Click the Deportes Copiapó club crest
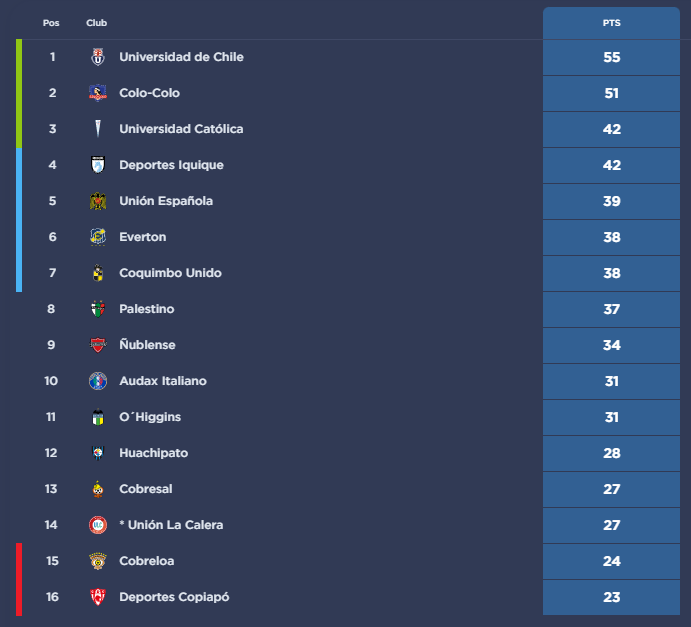This screenshot has height=627, width=691. (97, 597)
